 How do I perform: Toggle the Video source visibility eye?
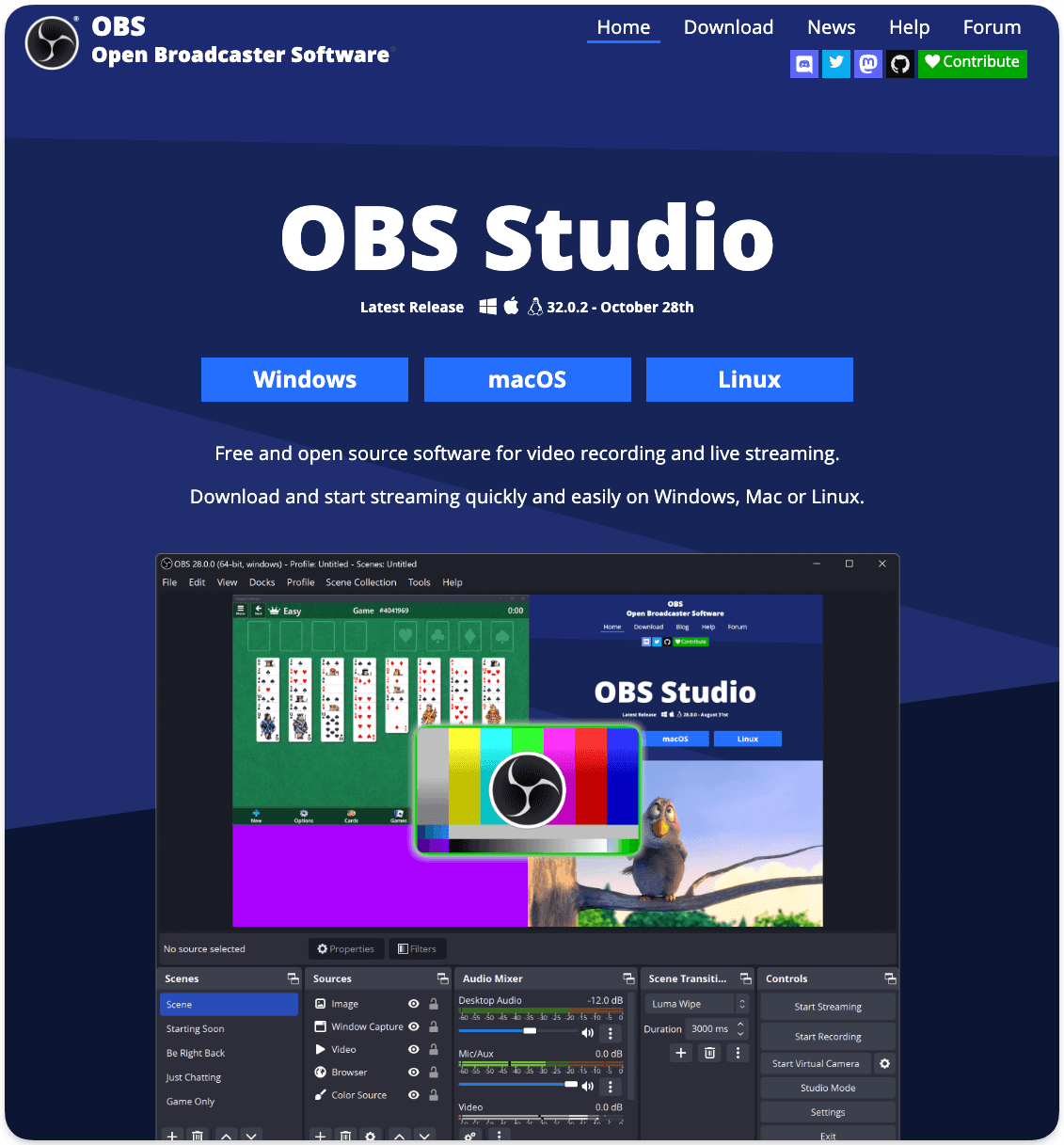[413, 1049]
